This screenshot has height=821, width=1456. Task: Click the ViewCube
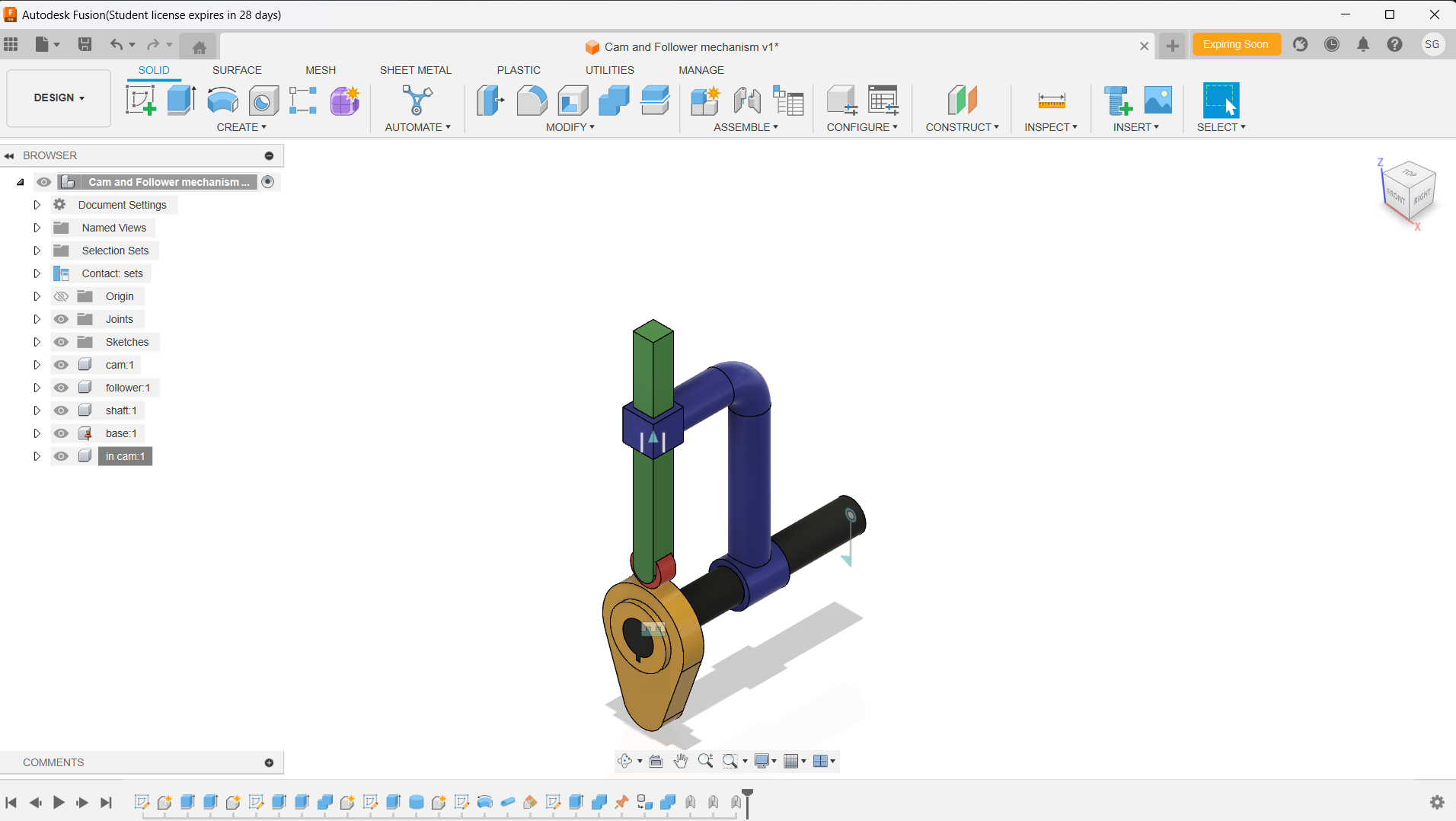click(1408, 191)
